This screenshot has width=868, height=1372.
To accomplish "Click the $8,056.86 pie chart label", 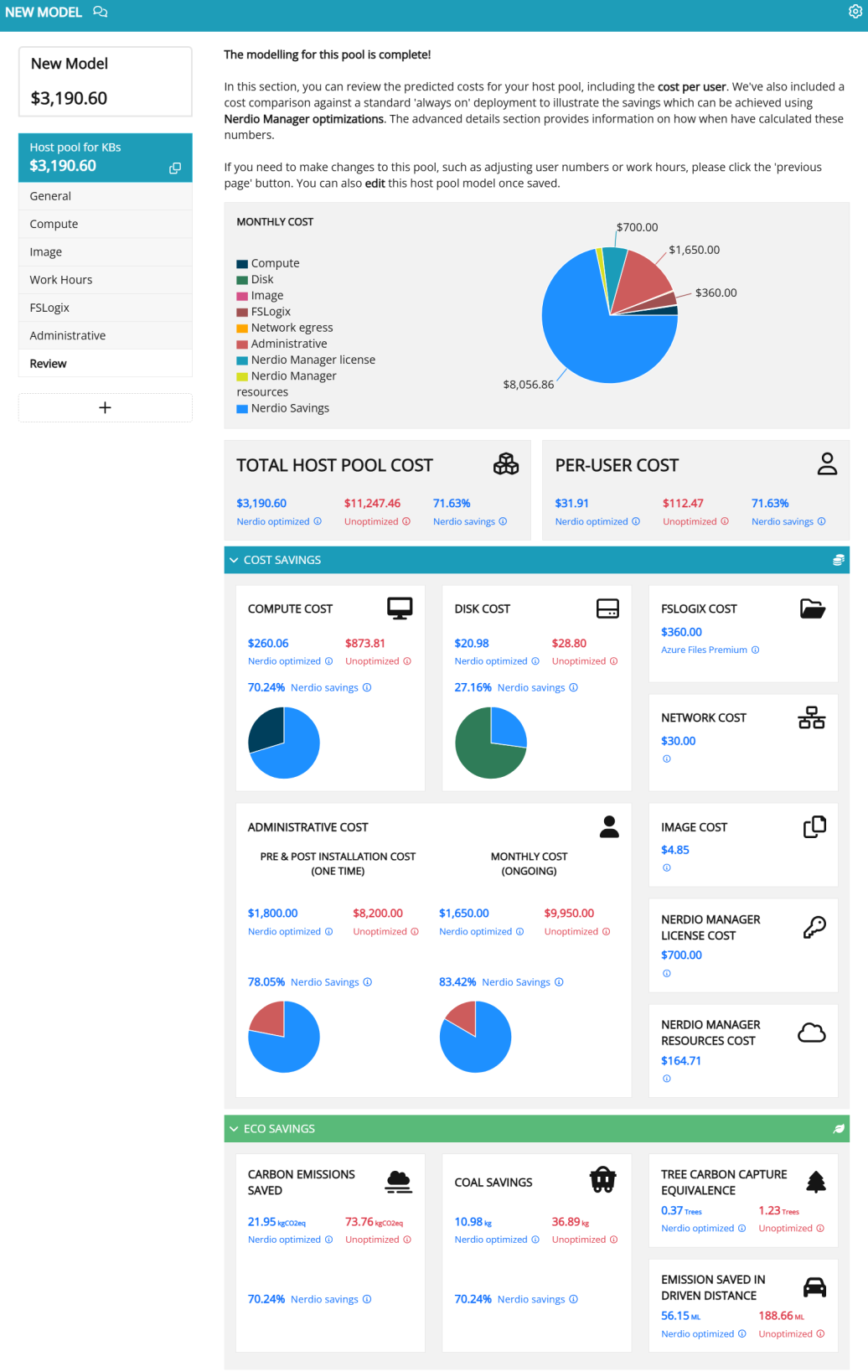I will click(x=529, y=385).
